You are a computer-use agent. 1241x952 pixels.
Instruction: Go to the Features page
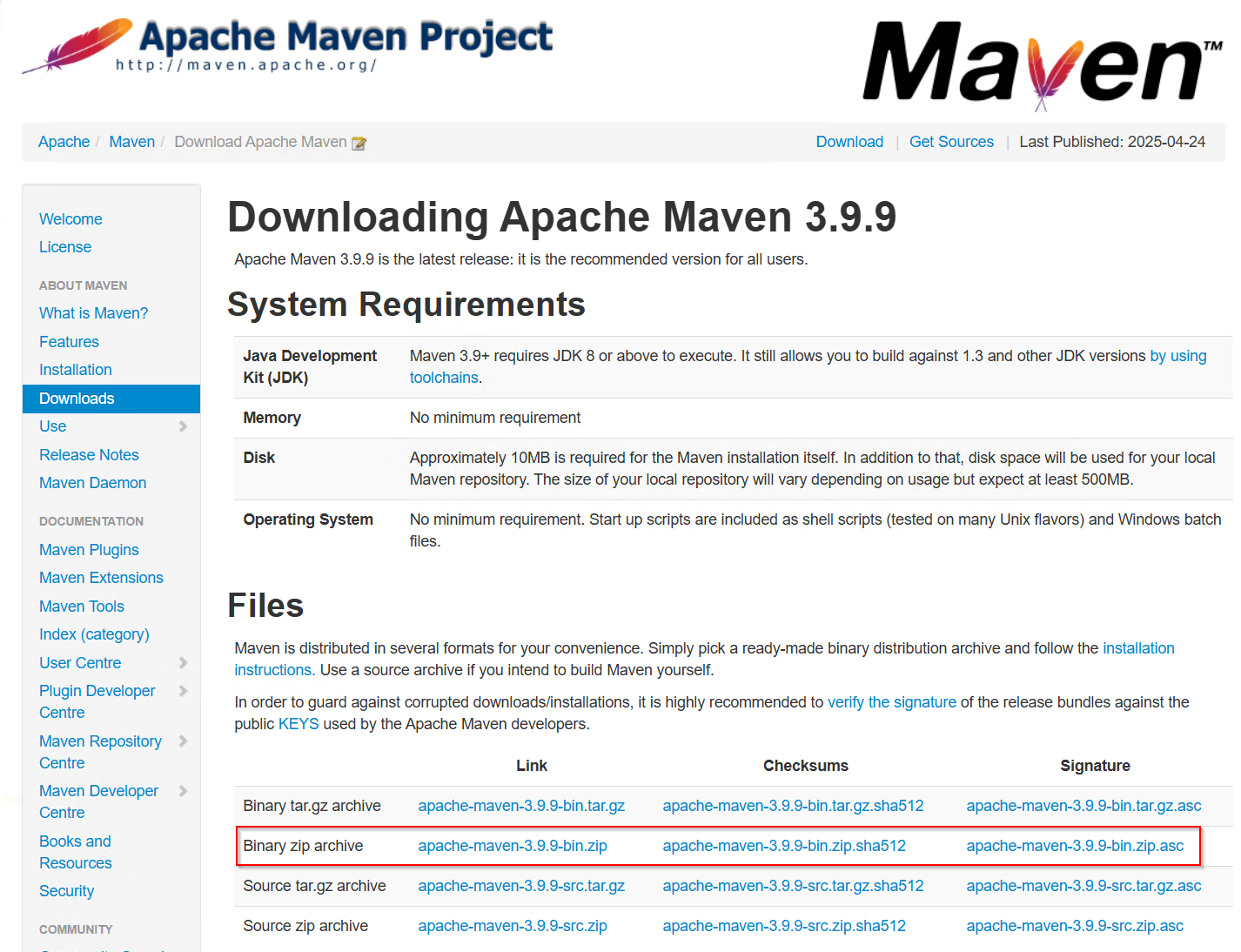point(69,342)
